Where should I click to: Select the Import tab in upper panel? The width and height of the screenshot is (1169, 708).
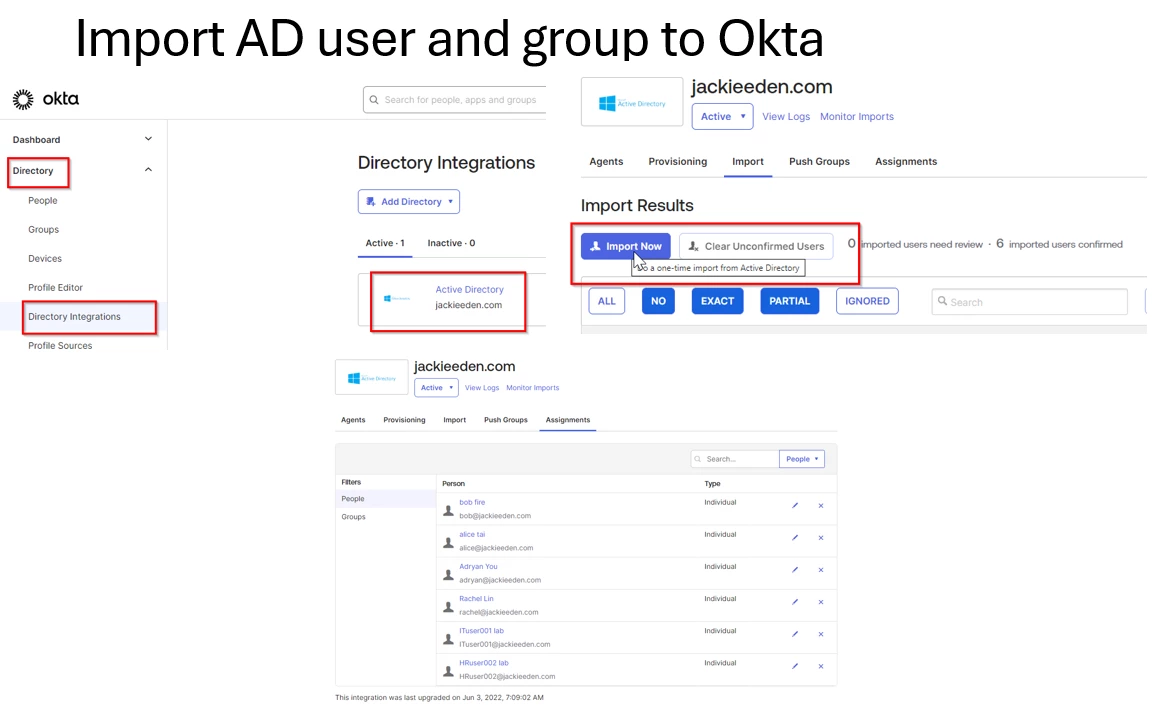pos(748,162)
